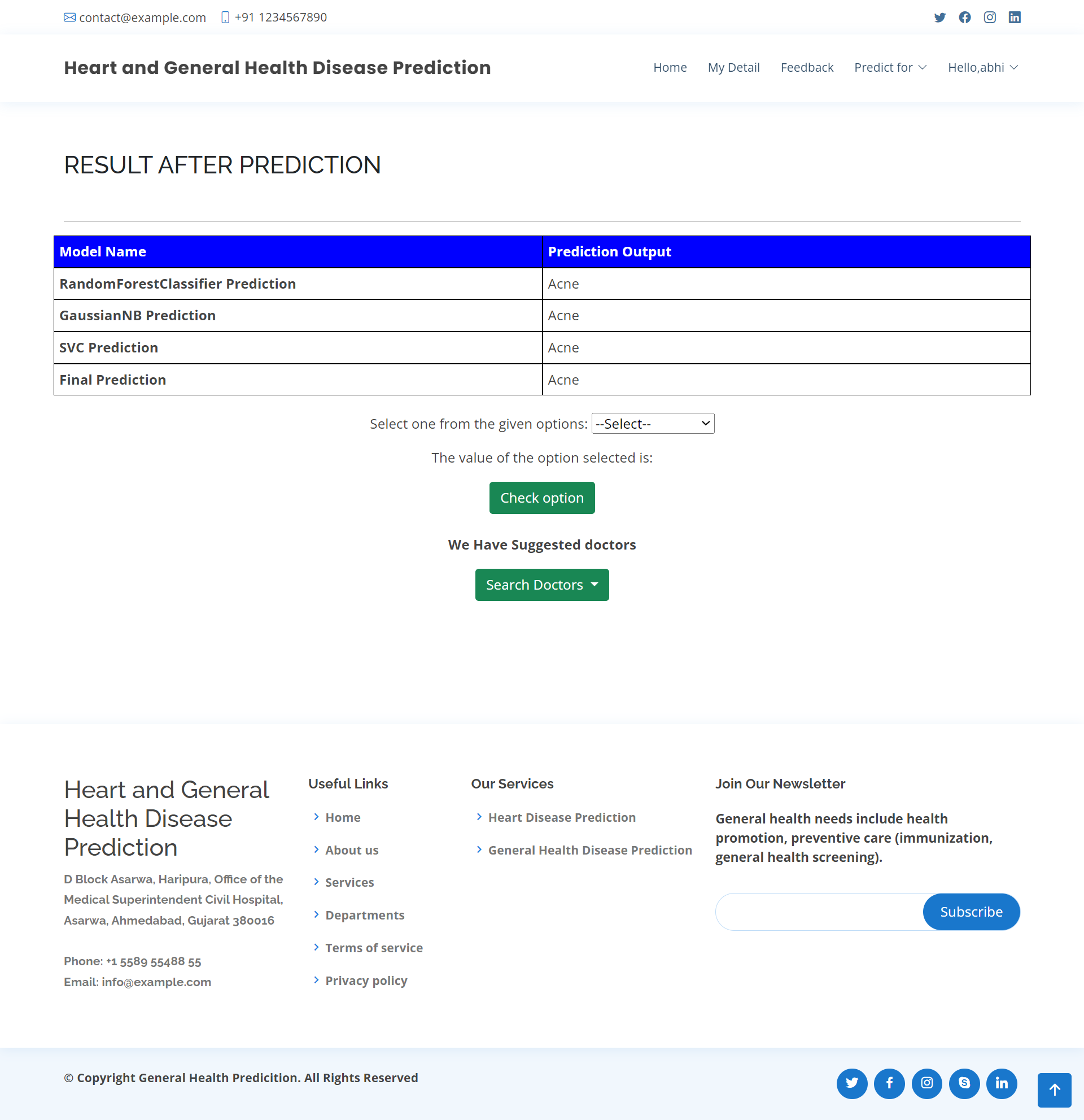The height and width of the screenshot is (1120, 1084).
Task: Open the My Detail page
Action: pyautogui.click(x=733, y=67)
